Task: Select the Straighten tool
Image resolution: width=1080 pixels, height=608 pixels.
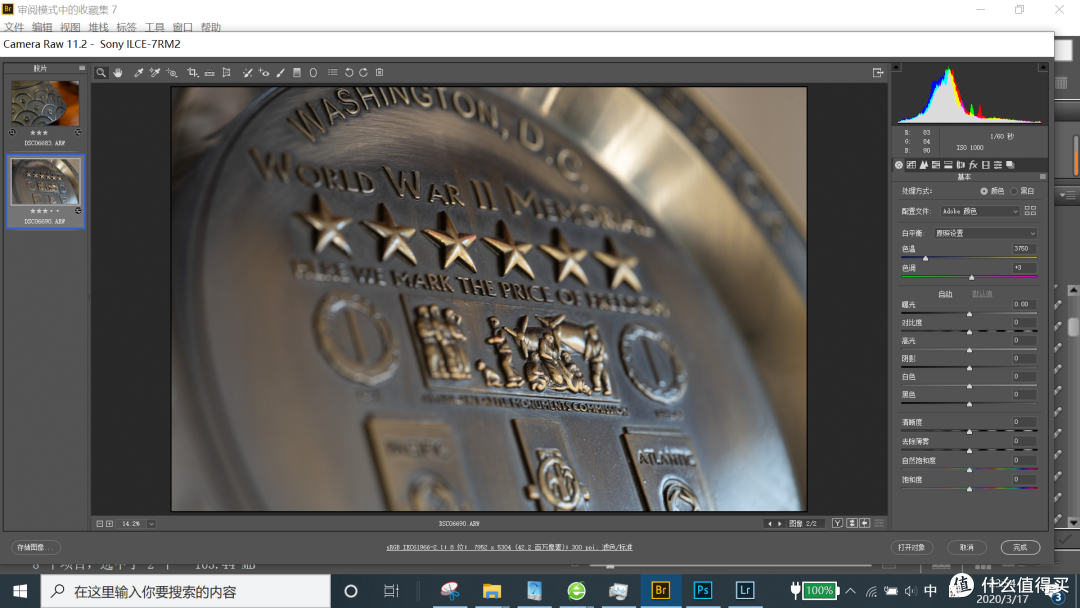Action: tap(209, 73)
